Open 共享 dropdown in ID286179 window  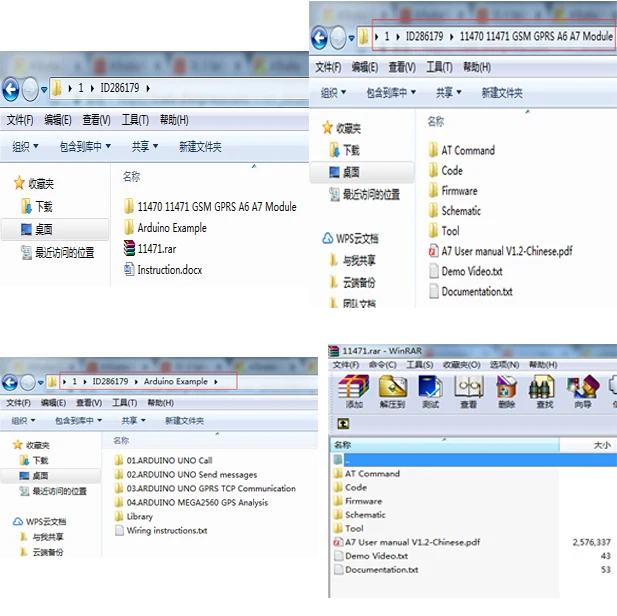(144, 146)
